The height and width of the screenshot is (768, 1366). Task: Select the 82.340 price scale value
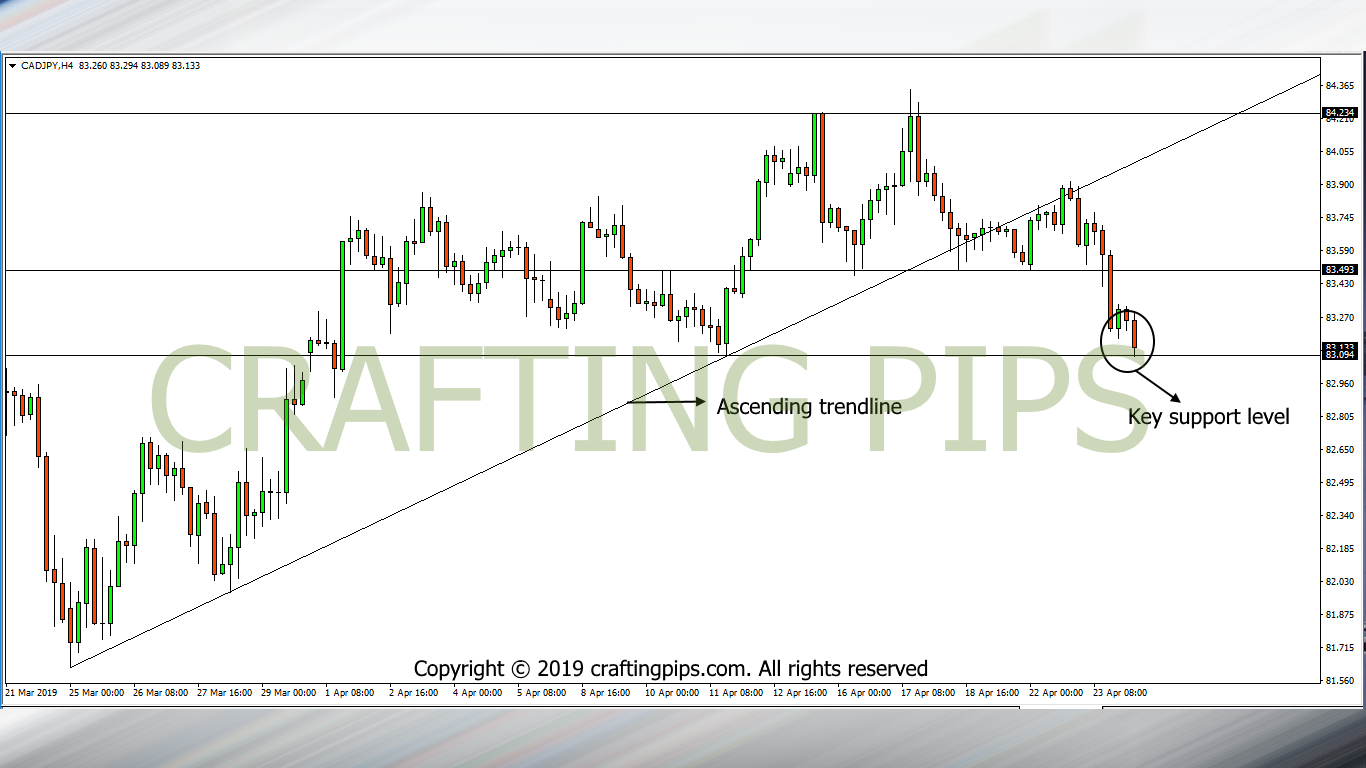[x=1339, y=515]
